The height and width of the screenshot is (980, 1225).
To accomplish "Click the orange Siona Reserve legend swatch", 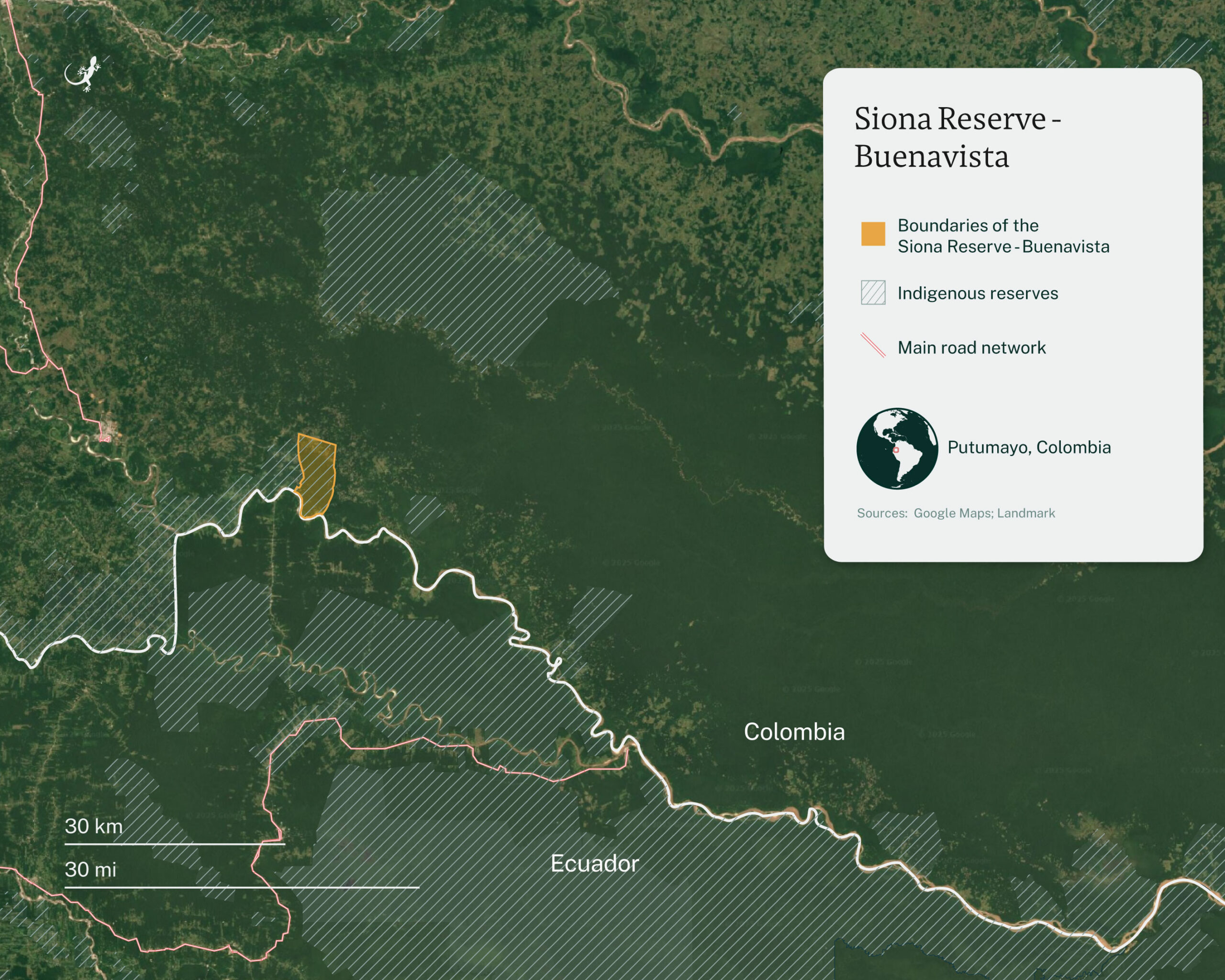I will pyautogui.click(x=873, y=234).
